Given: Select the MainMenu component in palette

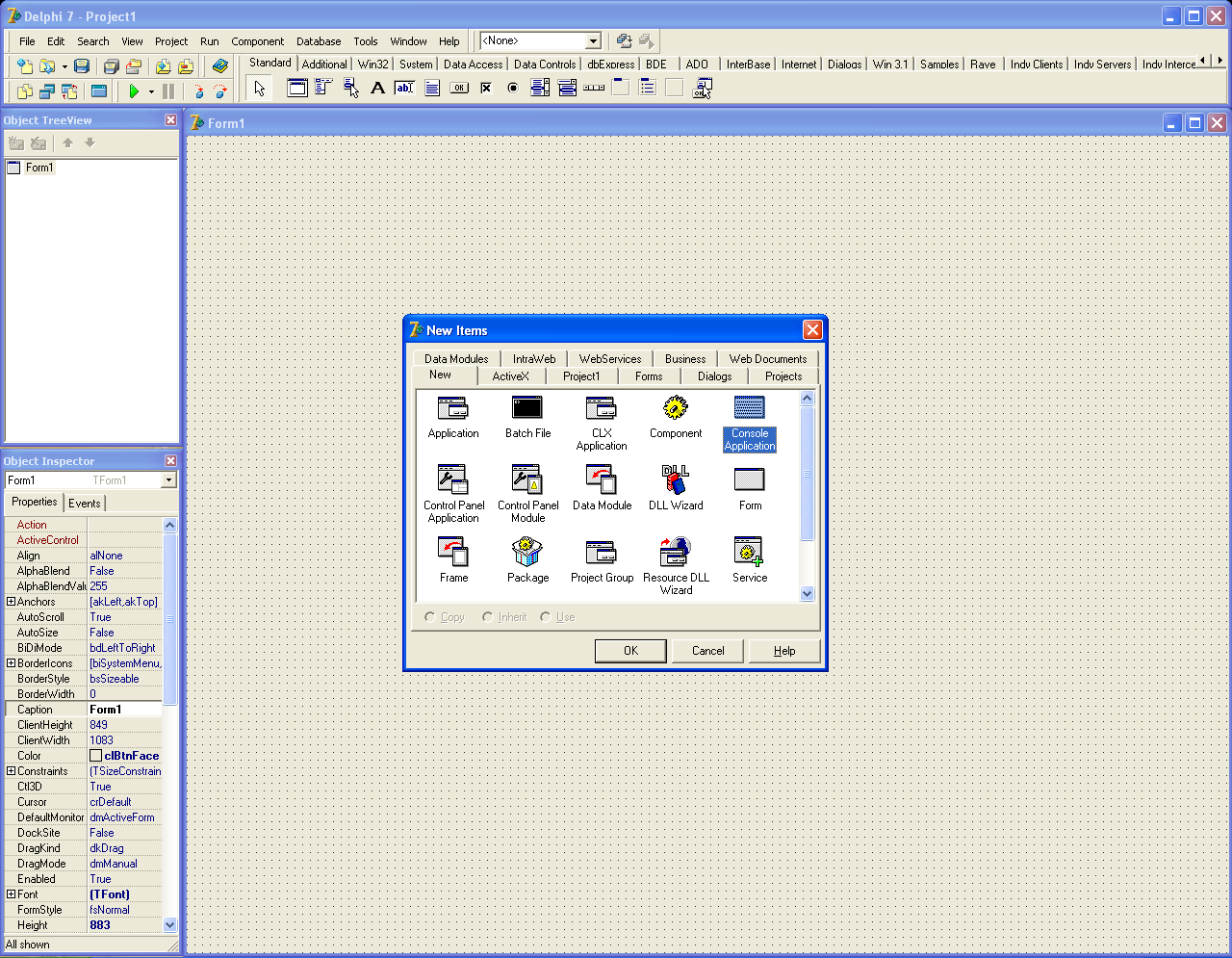Looking at the screenshot, I should point(324,88).
